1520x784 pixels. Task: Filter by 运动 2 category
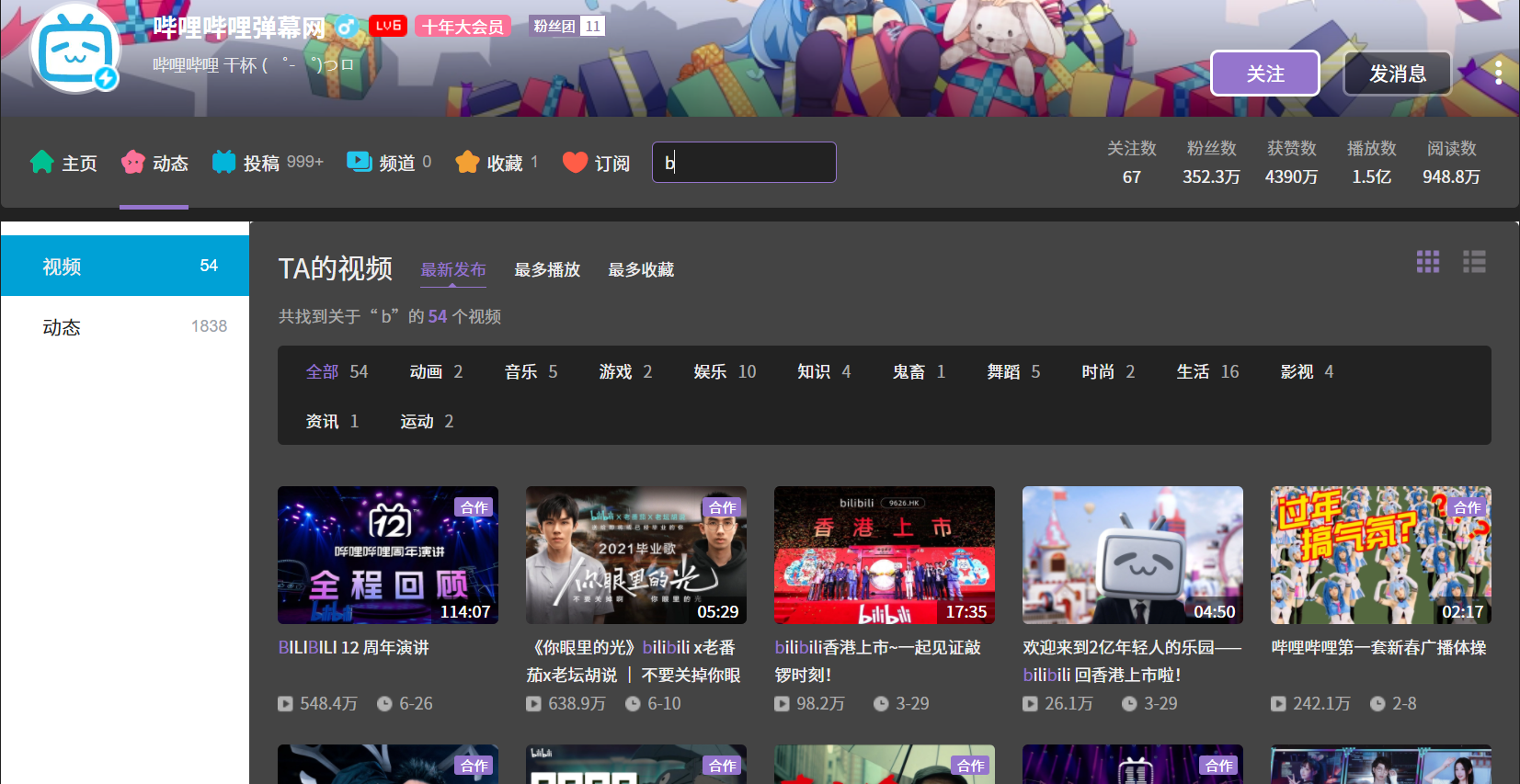point(427,421)
